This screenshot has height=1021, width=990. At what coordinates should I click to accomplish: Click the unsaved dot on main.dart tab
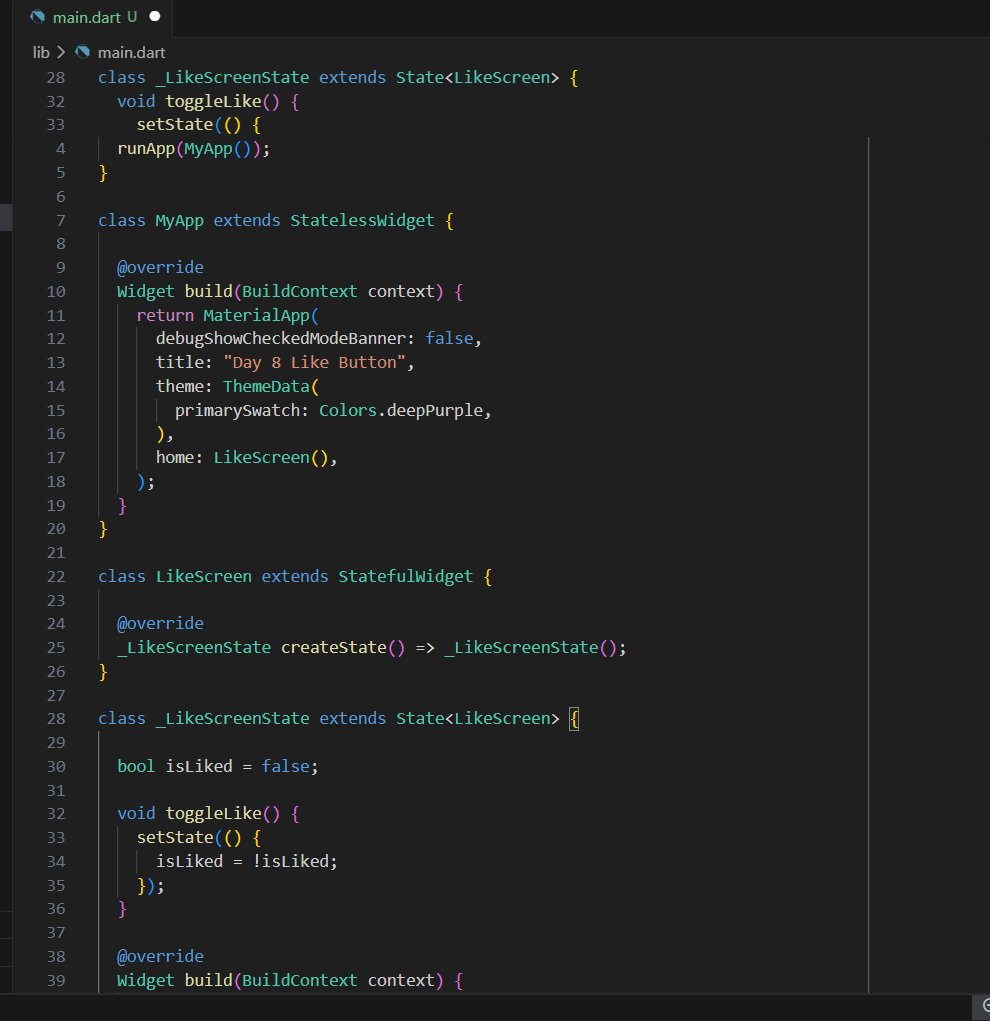pyautogui.click(x=155, y=16)
